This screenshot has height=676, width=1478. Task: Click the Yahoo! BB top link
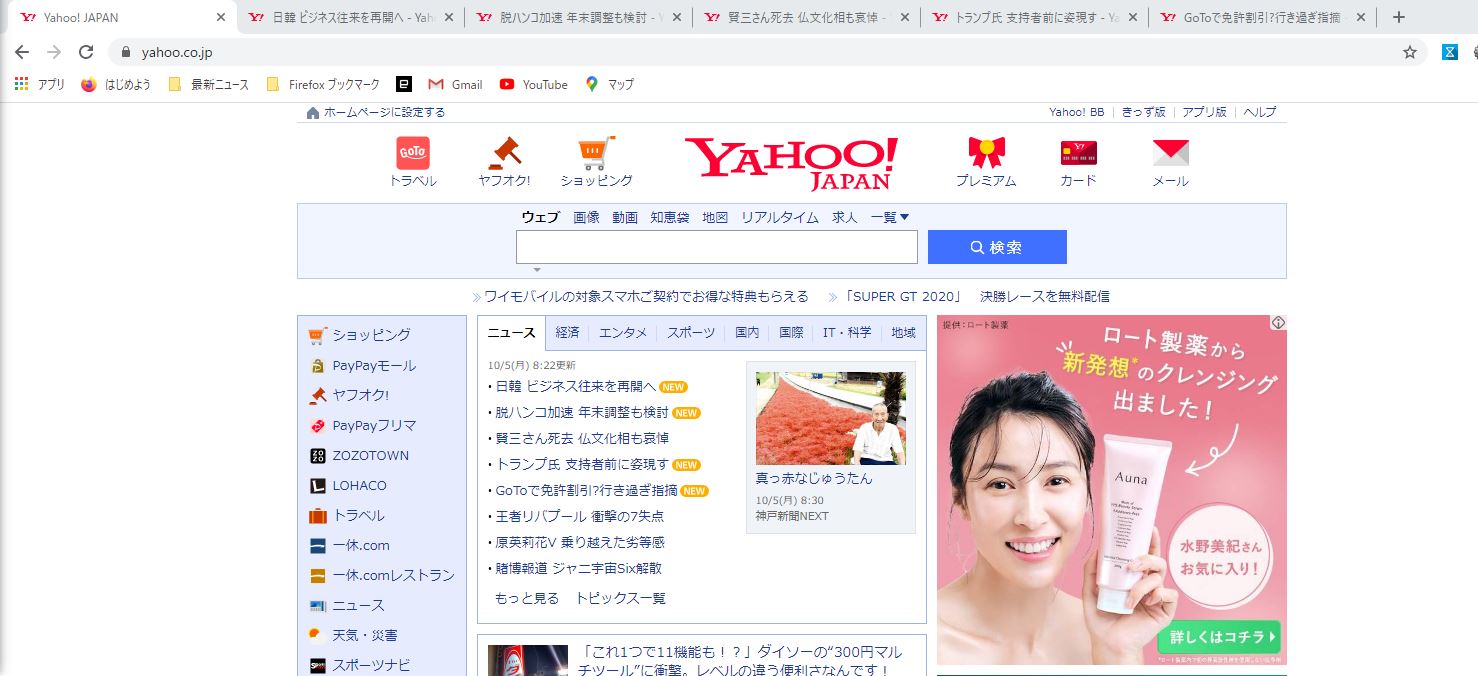(x=1077, y=112)
